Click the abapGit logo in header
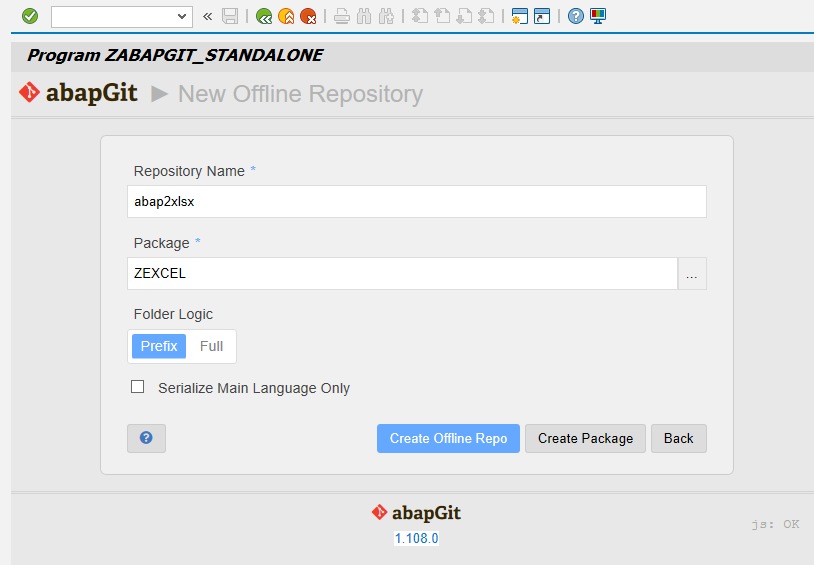 coord(78,93)
